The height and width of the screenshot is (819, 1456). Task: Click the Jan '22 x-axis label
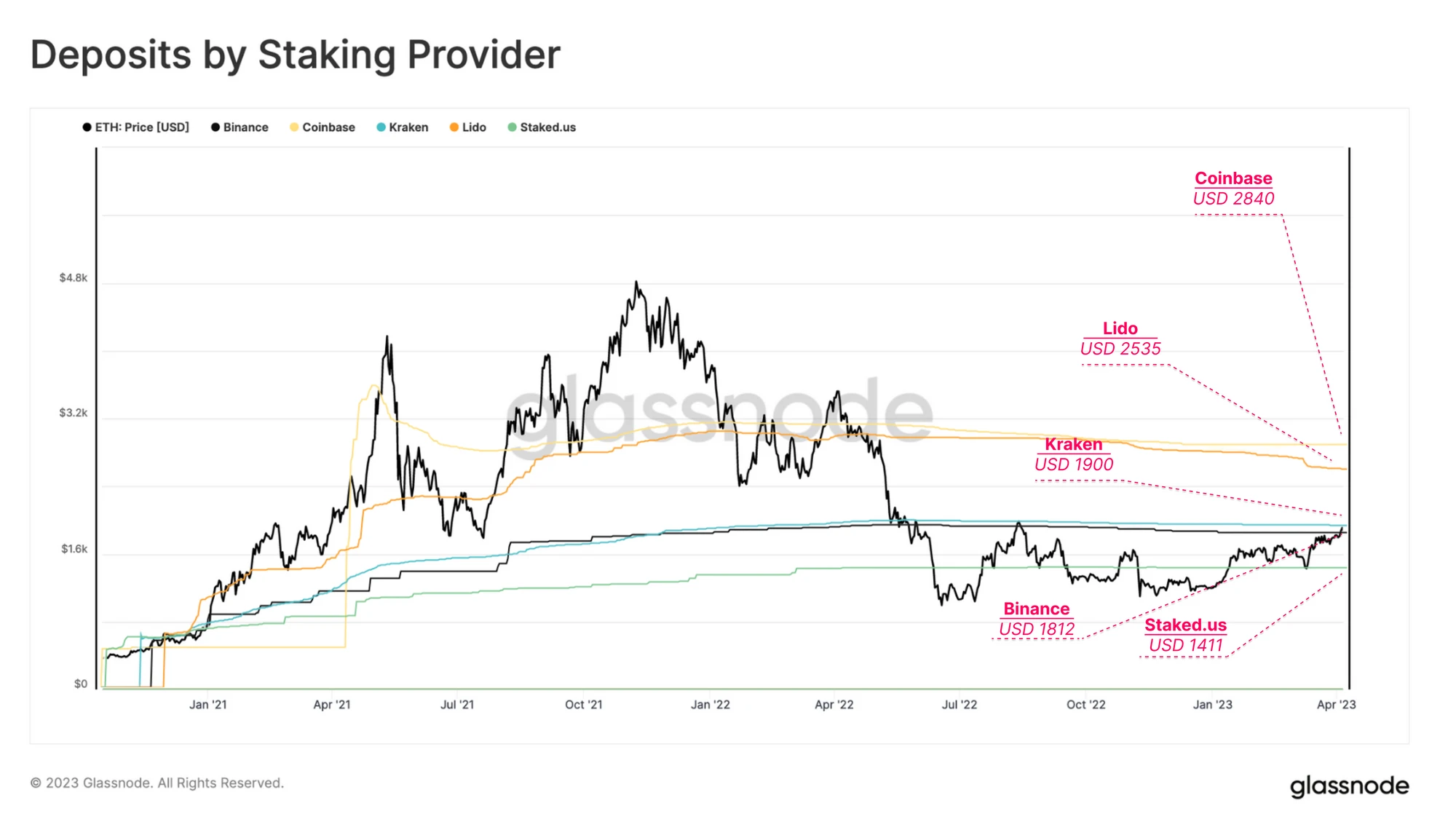(x=710, y=705)
